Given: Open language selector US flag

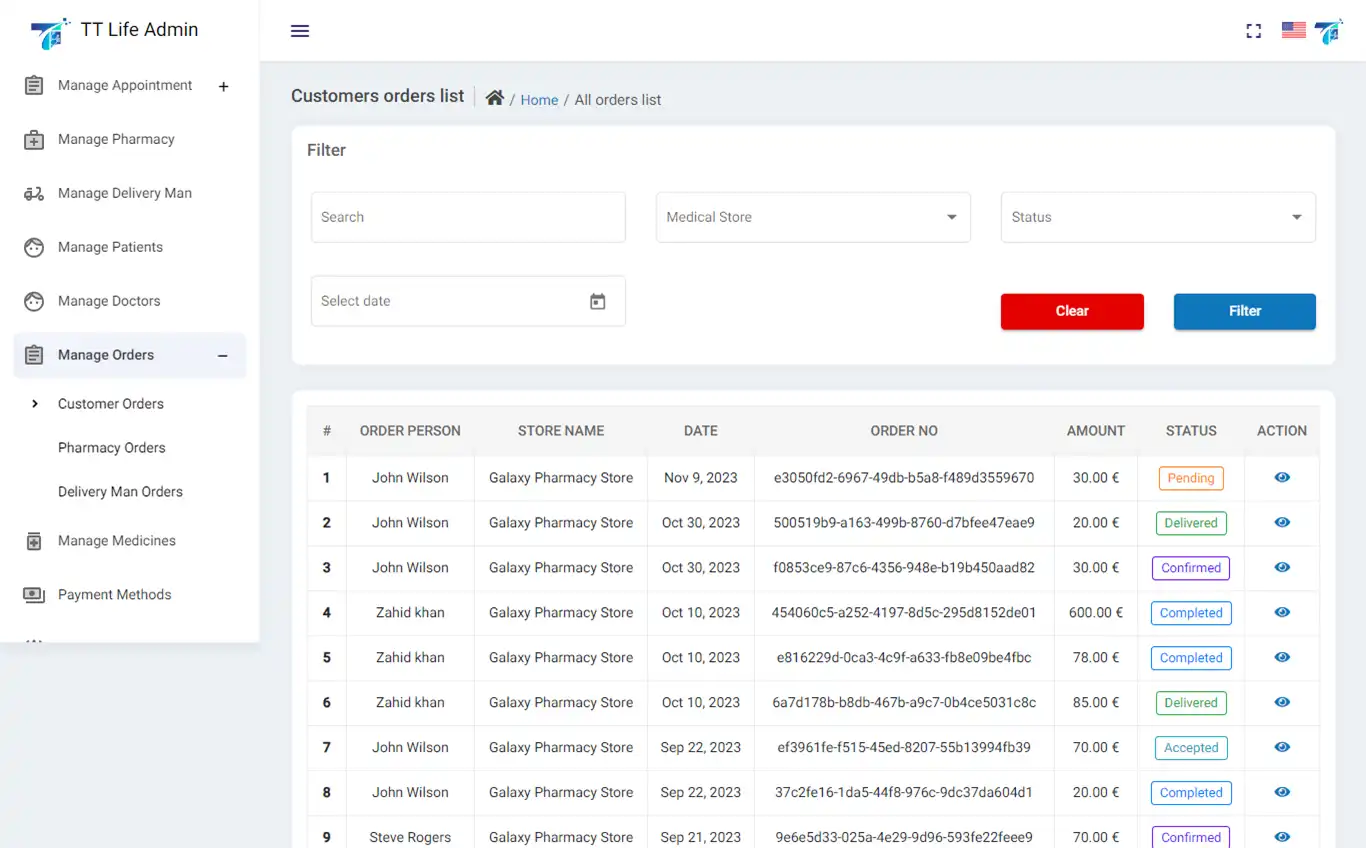Looking at the screenshot, I should tap(1294, 31).
